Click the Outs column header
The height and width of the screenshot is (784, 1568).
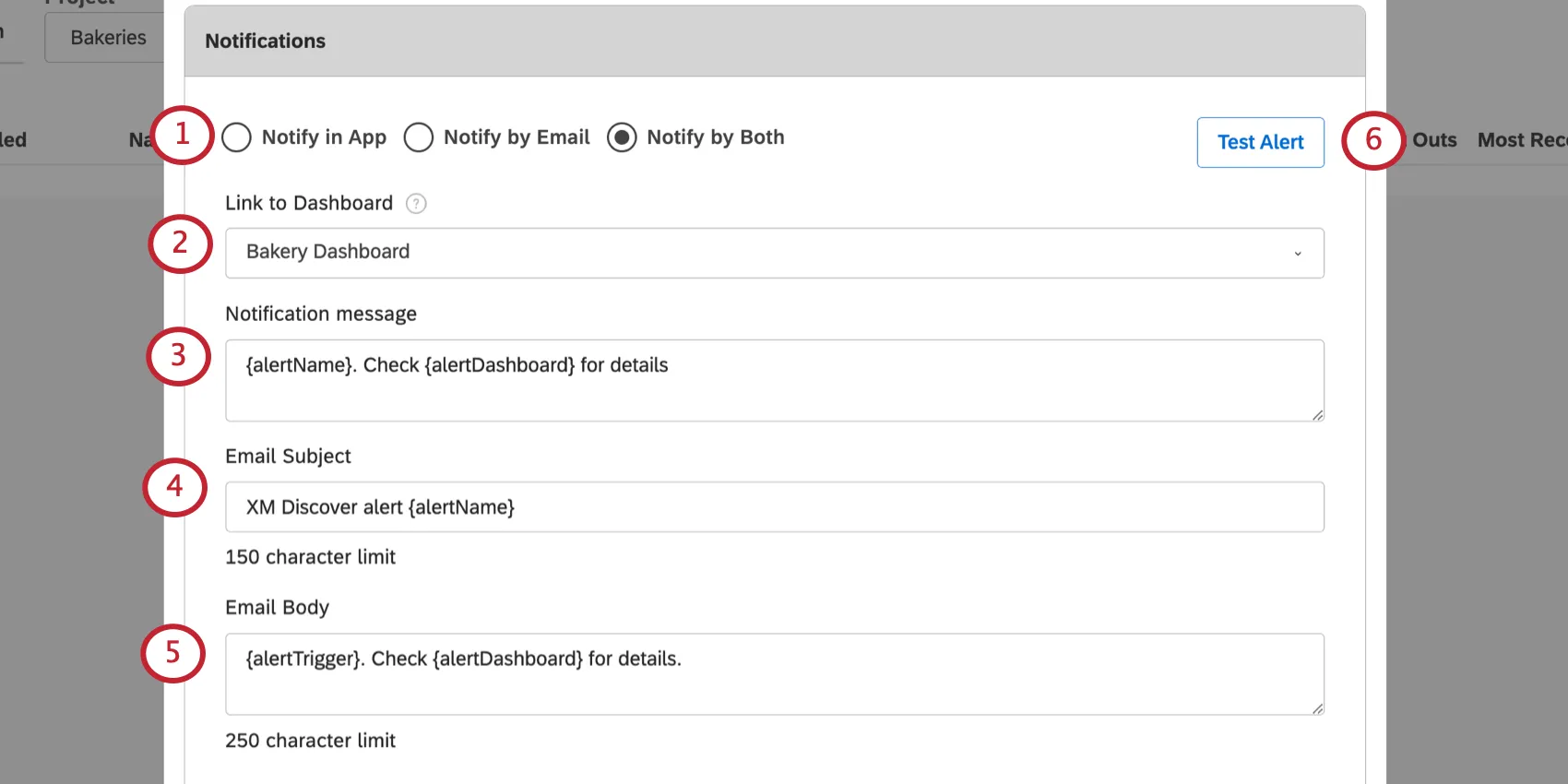point(1434,139)
